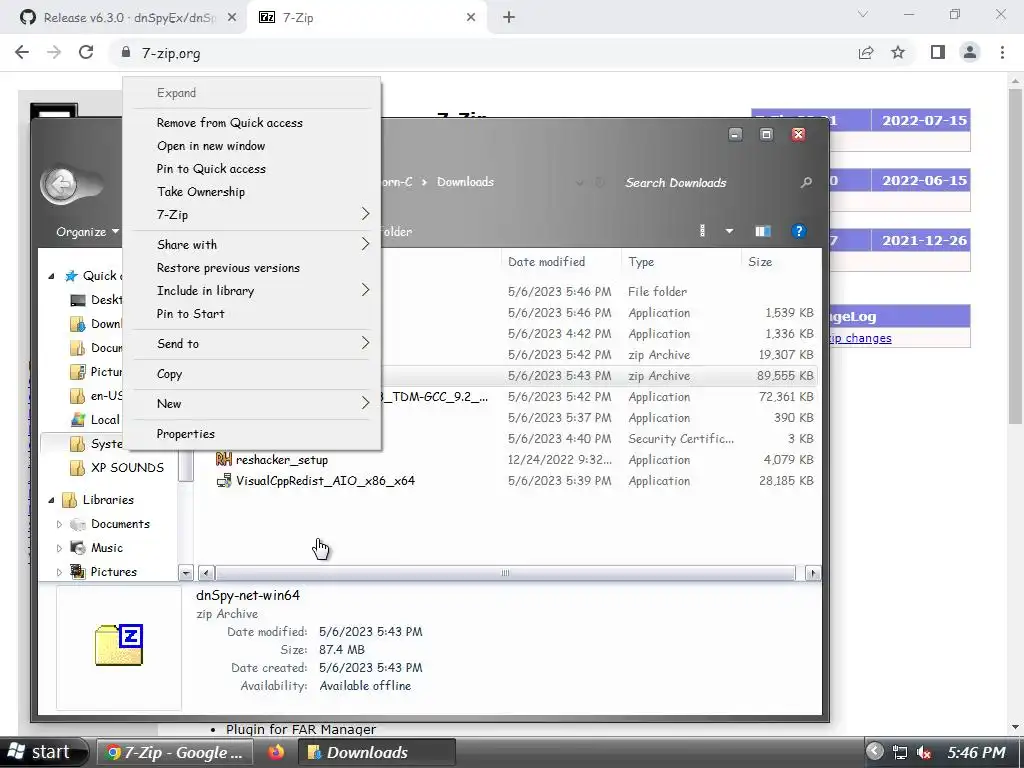Open Properties from context menu
Image resolution: width=1024 pixels, height=768 pixels.
(x=252, y=434)
